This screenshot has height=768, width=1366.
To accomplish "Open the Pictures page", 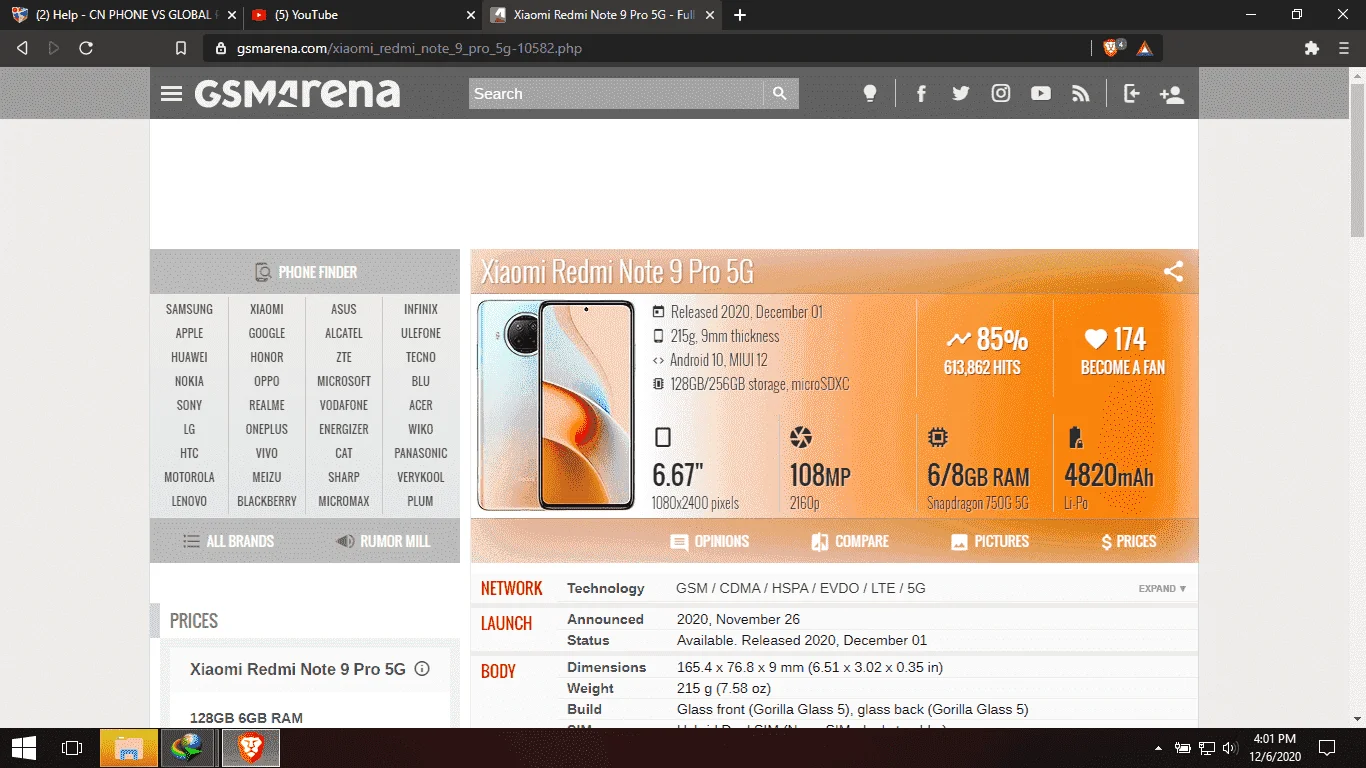I will click(x=990, y=541).
